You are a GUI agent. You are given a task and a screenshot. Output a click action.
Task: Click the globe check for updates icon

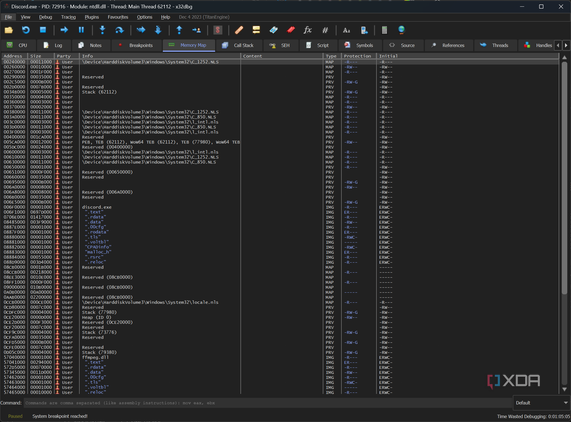401,30
